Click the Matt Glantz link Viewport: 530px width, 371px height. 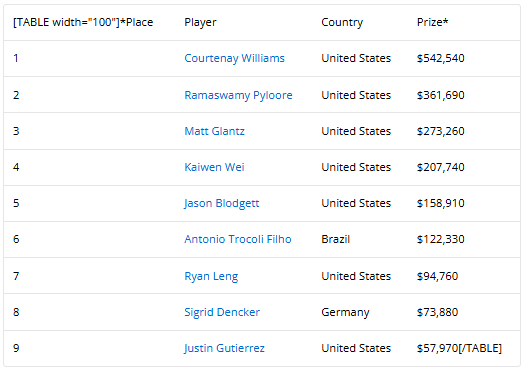tap(214, 131)
